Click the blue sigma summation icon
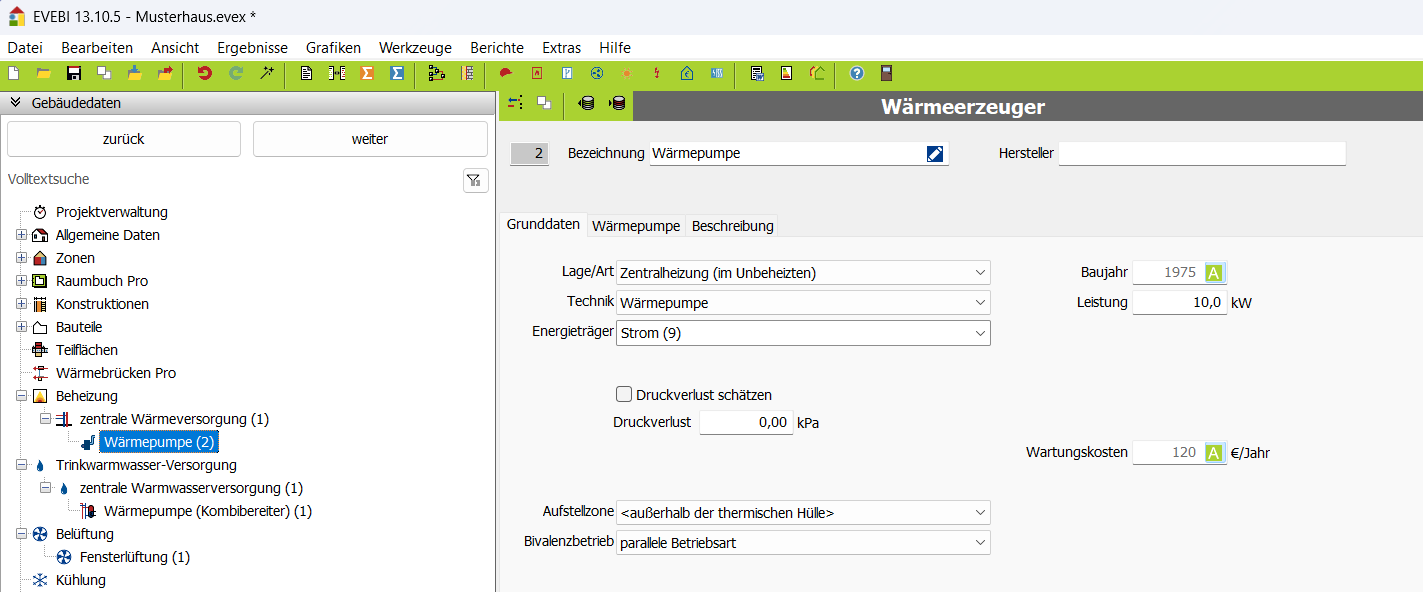Image resolution: width=1423 pixels, height=592 pixels. coord(397,73)
